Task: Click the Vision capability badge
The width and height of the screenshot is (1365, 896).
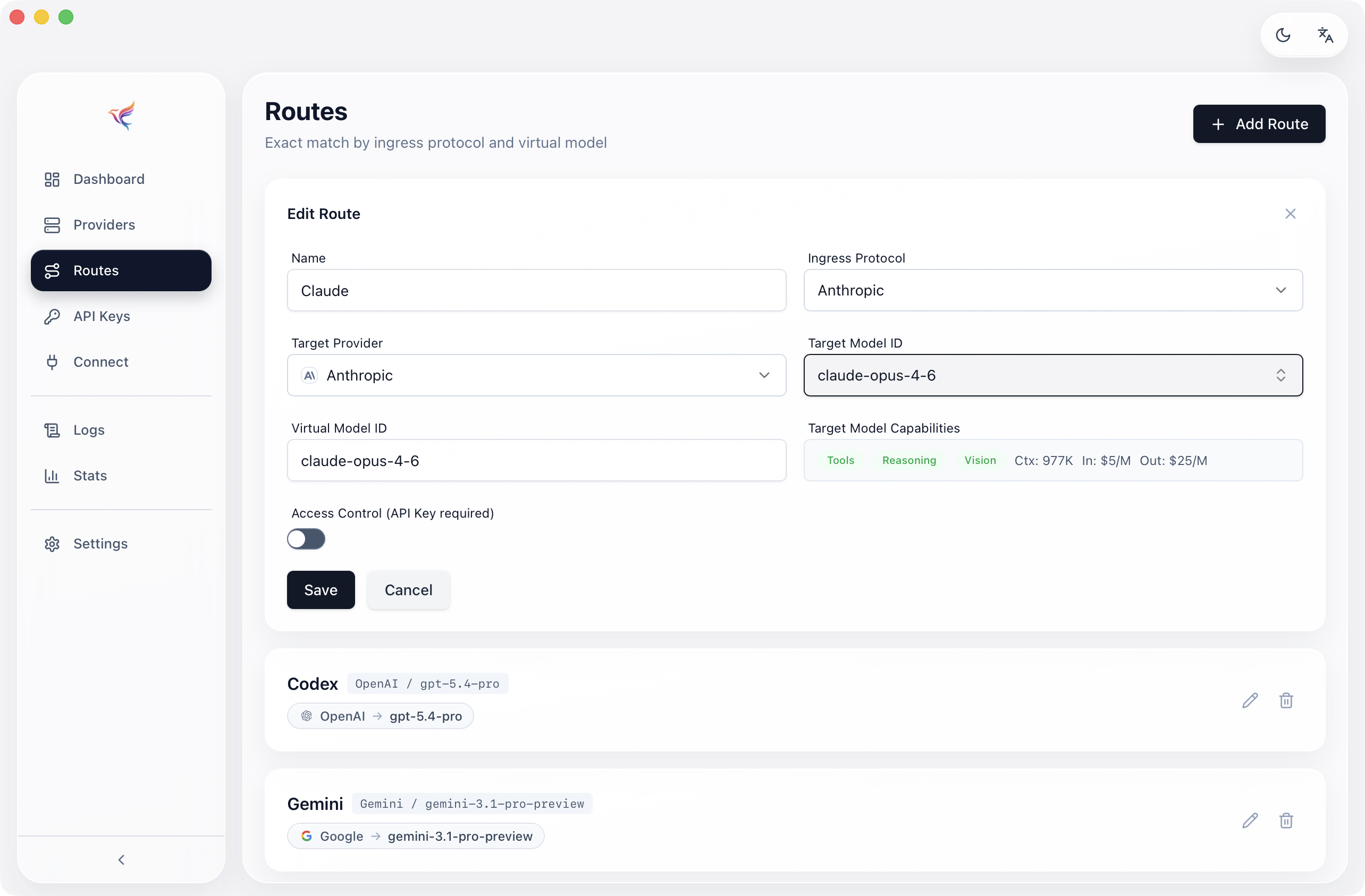Action: (x=980, y=460)
